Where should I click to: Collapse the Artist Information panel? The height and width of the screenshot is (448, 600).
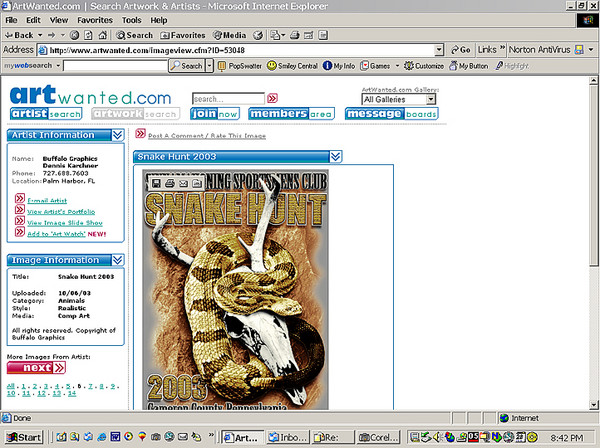coord(117,135)
